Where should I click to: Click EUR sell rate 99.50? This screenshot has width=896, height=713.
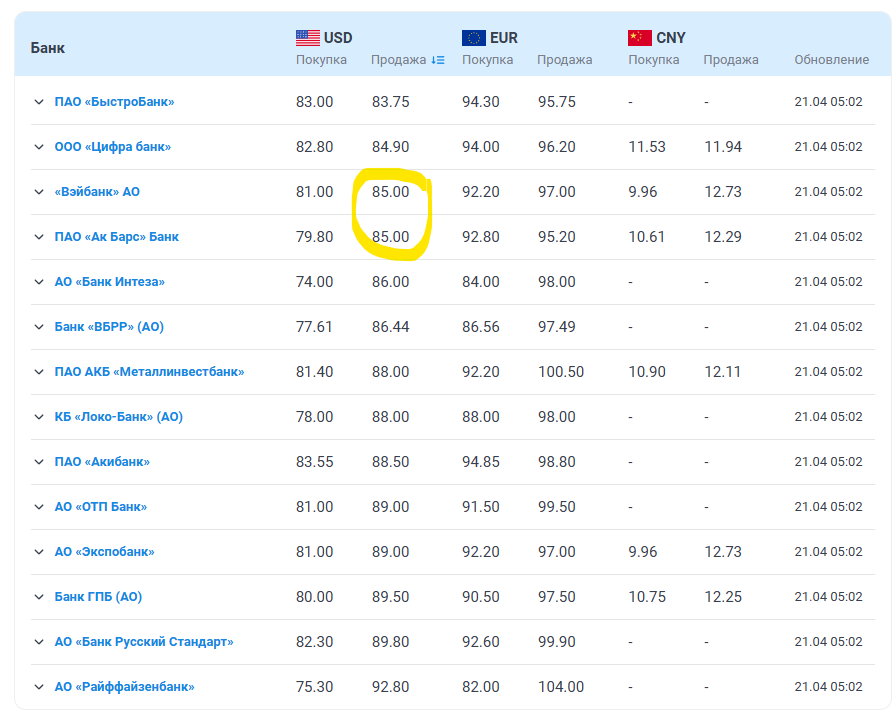pyautogui.click(x=557, y=507)
